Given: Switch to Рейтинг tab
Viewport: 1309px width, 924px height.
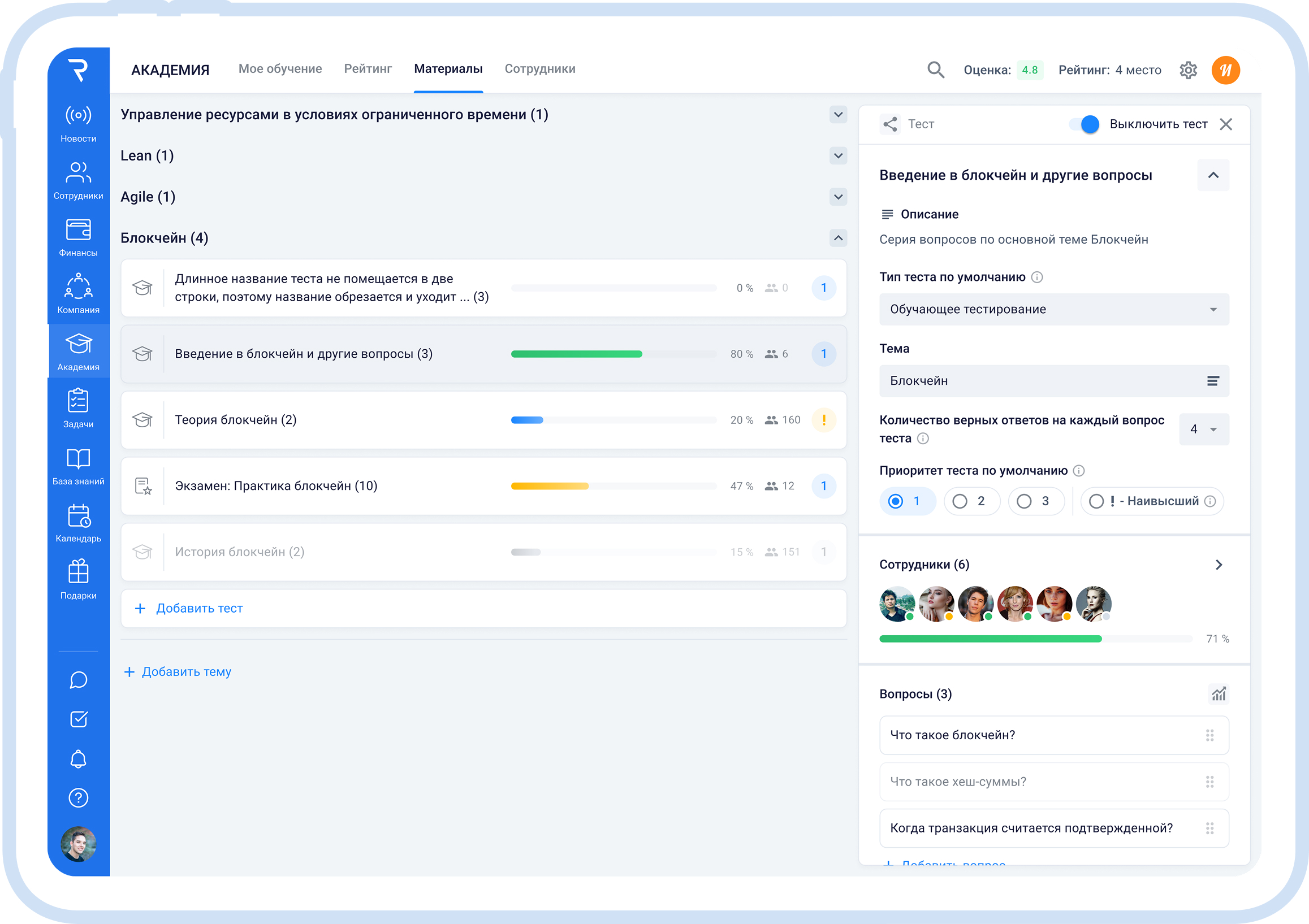Looking at the screenshot, I should tap(368, 69).
